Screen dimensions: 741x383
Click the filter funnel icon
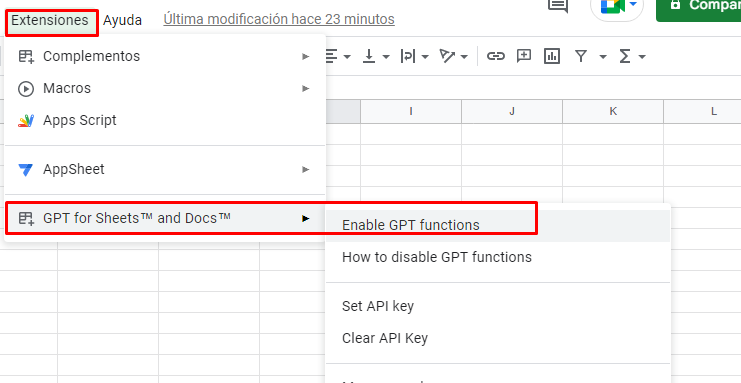coord(581,56)
